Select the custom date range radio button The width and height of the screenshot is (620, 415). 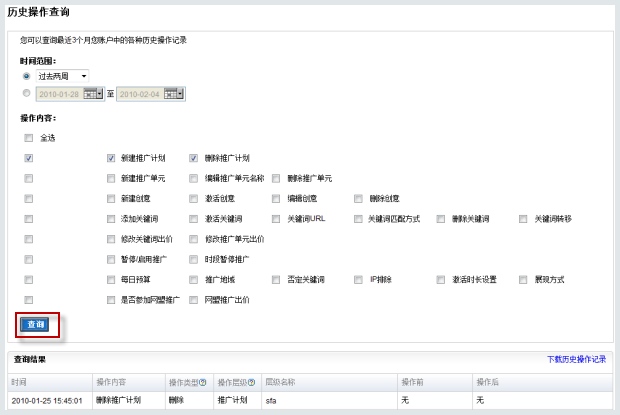[x=26, y=93]
